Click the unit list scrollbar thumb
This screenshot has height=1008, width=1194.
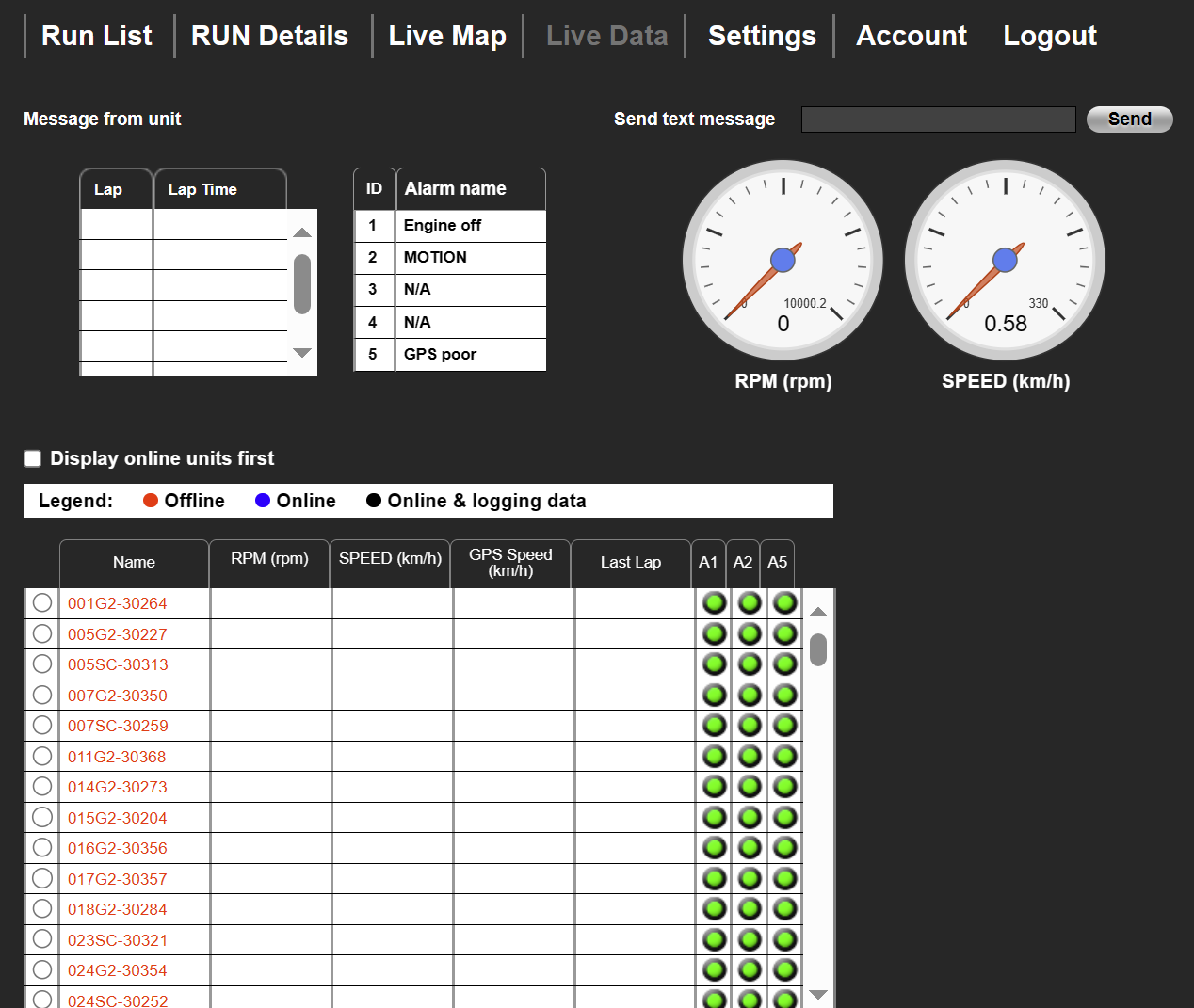pos(818,649)
